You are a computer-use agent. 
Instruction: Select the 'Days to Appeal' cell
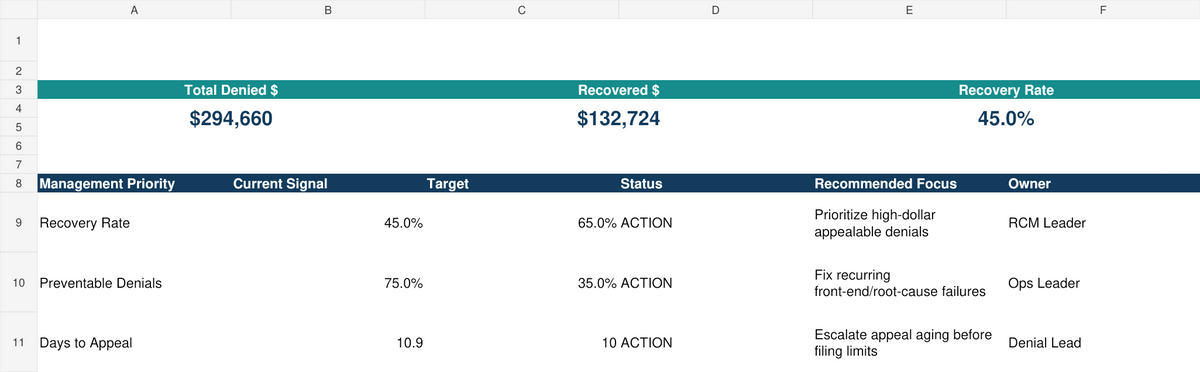(133, 343)
